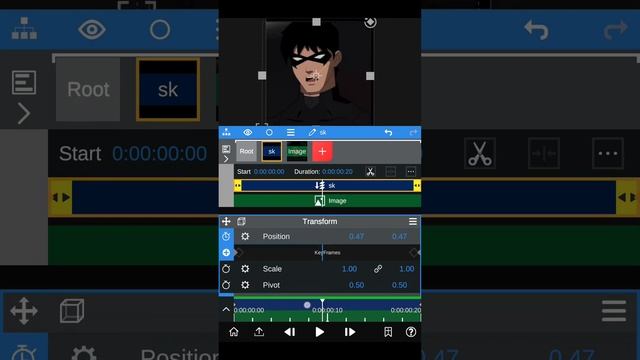Toggle Pivot keyframe stopwatch

[x=226, y=285]
